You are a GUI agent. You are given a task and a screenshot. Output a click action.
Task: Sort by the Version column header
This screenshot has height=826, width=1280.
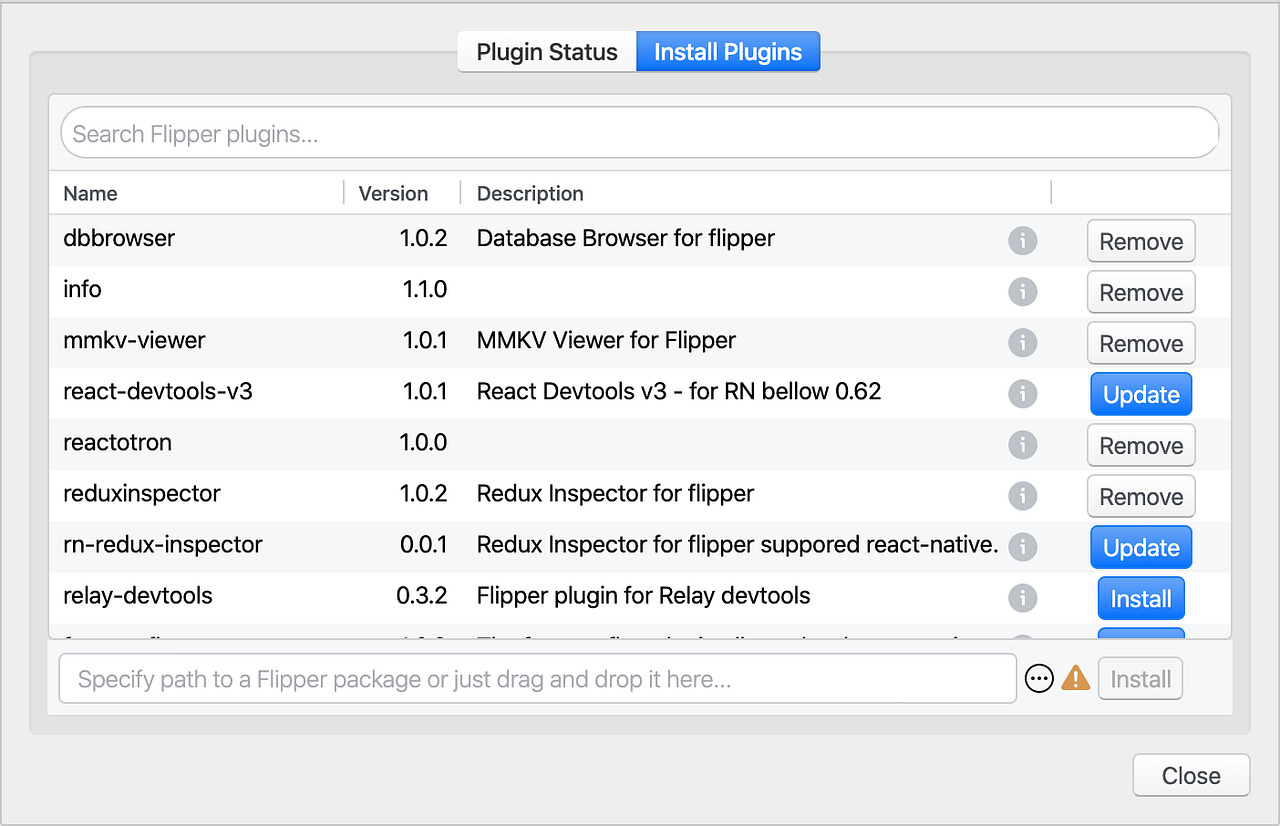(x=393, y=193)
